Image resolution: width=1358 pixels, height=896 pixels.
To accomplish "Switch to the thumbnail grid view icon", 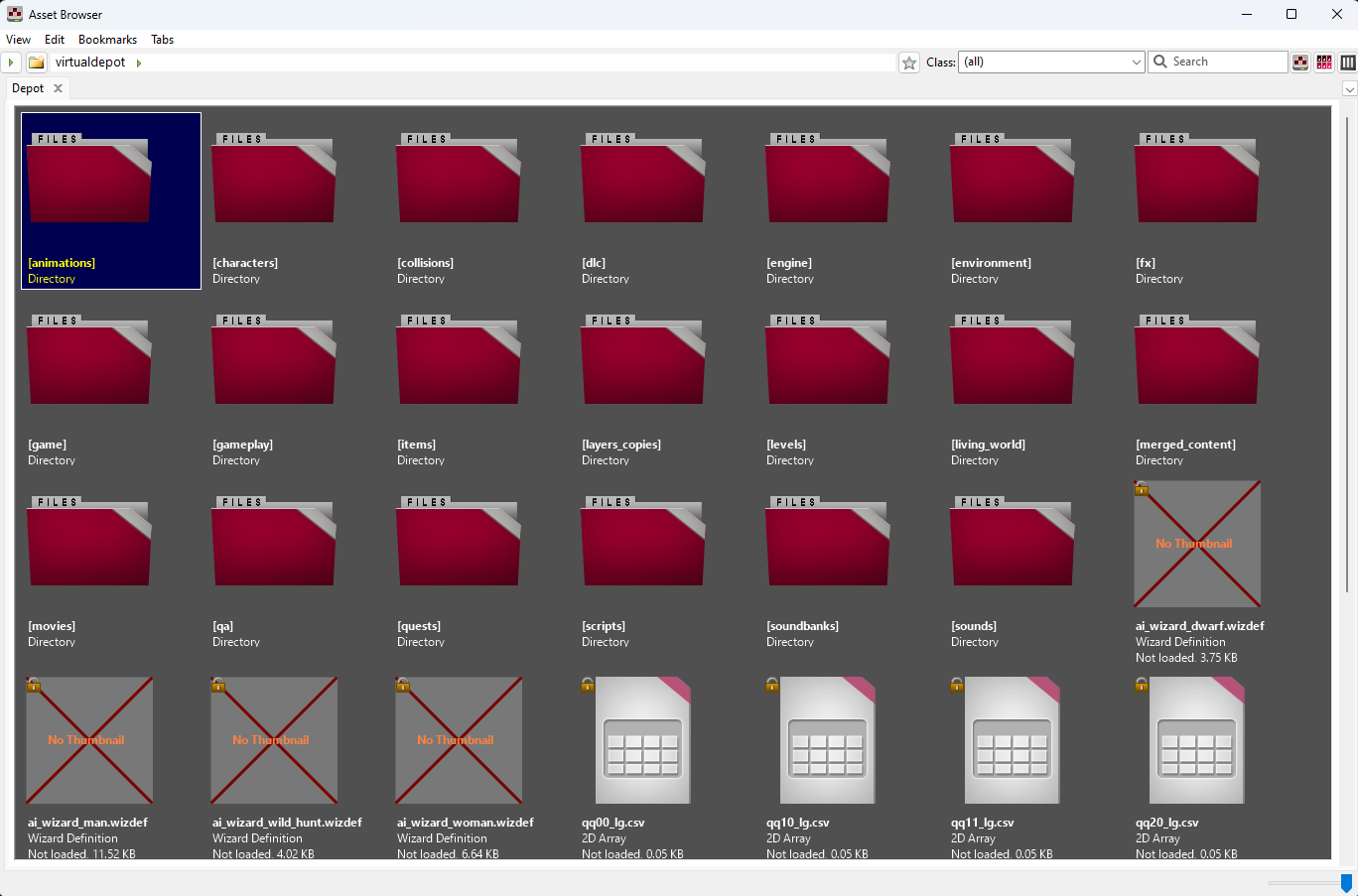I will click(x=1324, y=62).
